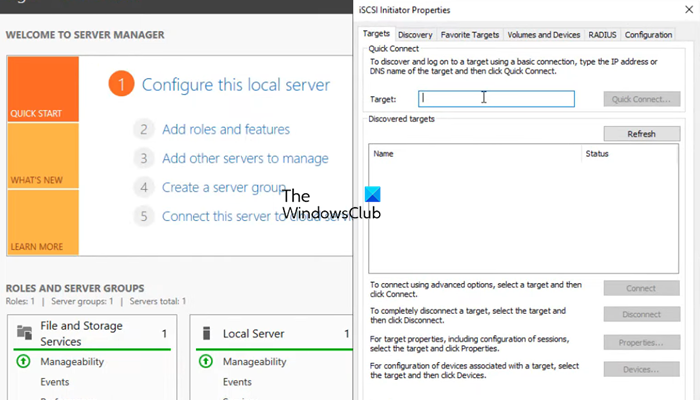The image size is (700, 400).
Task: Select the WHAT'S NEW tile
Action: pyautogui.click(x=43, y=155)
